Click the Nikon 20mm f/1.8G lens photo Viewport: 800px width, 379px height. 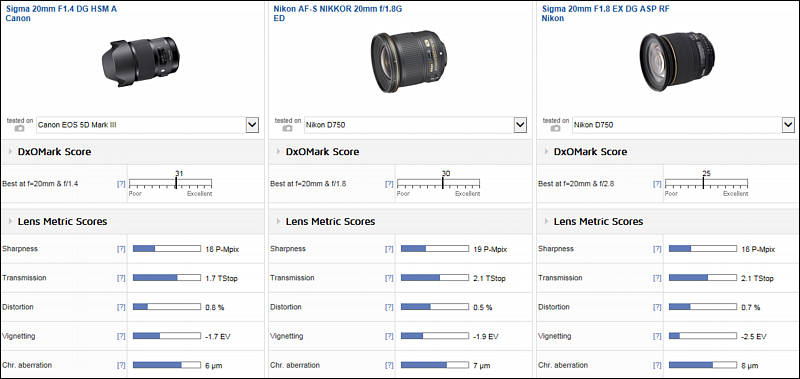409,62
